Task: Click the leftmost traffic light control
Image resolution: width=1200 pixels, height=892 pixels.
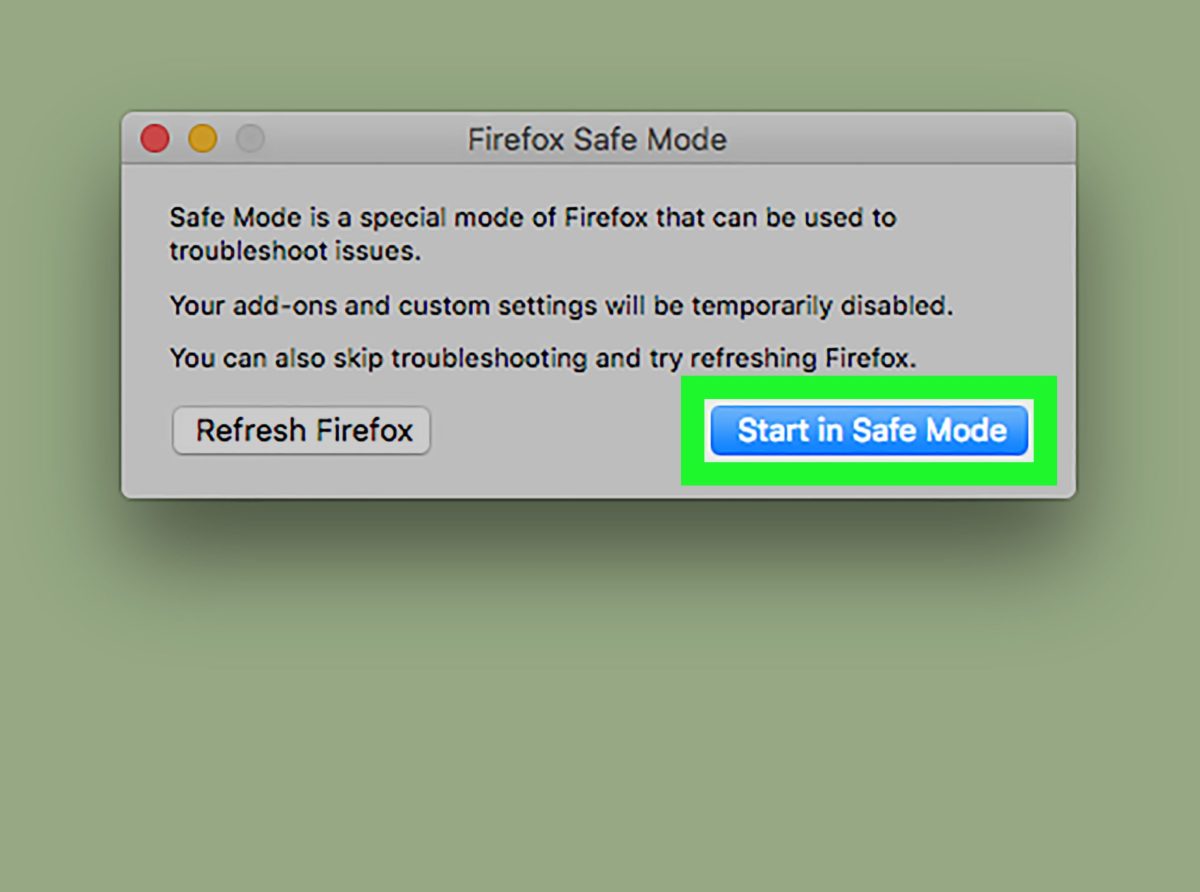Action: pyautogui.click(x=154, y=139)
